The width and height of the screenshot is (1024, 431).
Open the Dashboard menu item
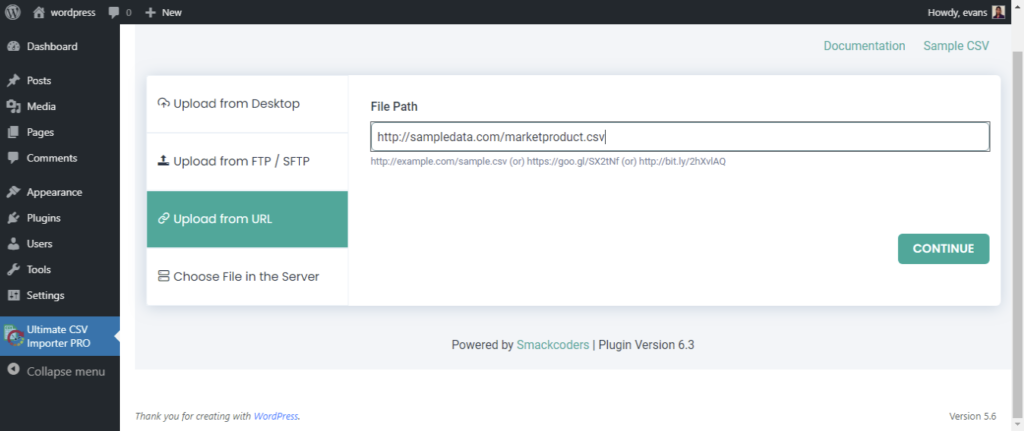52,46
